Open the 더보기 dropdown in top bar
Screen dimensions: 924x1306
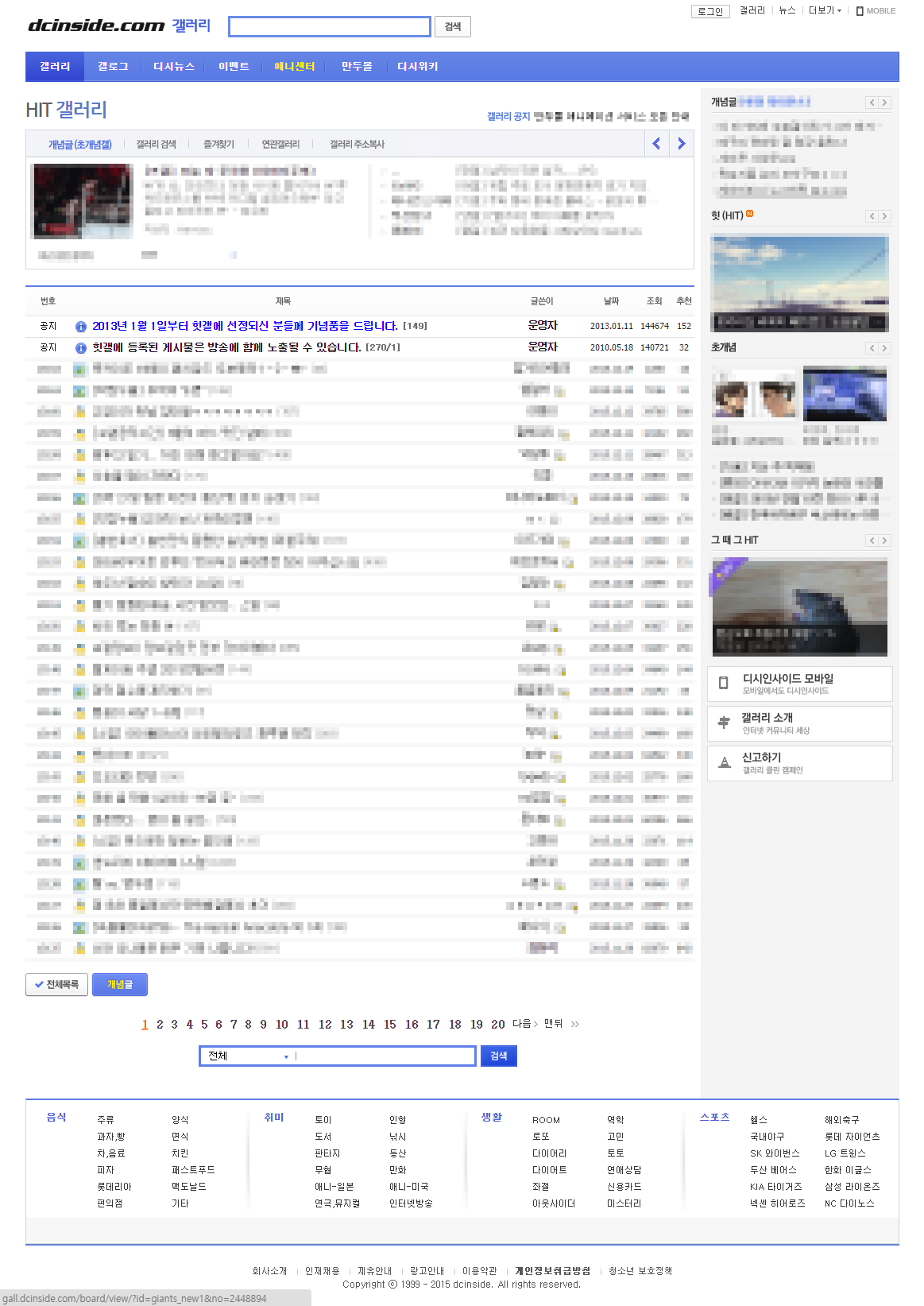[x=825, y=10]
